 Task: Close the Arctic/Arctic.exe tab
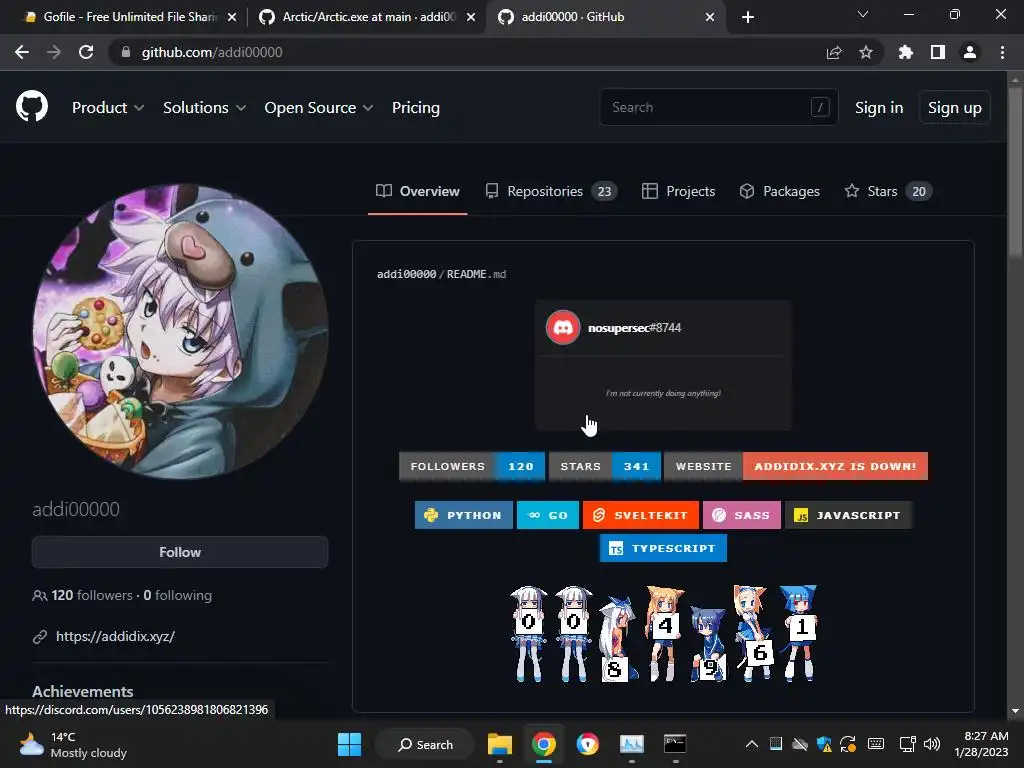point(471,17)
